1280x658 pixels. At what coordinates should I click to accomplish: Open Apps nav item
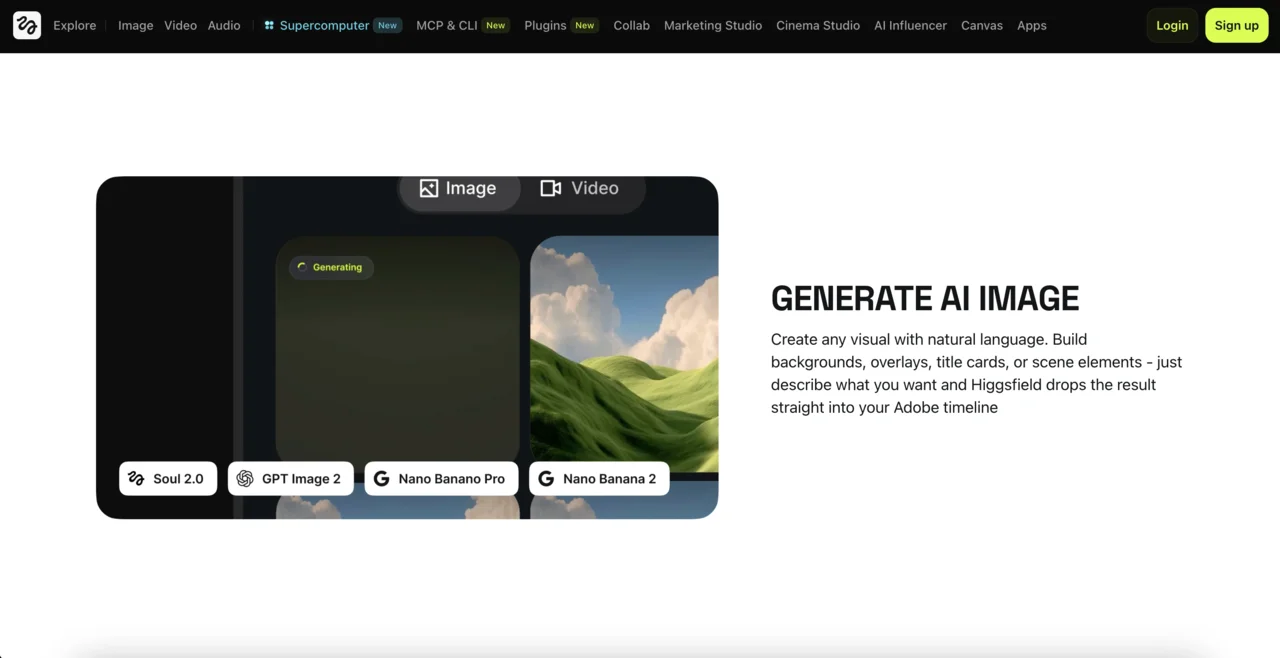(1032, 26)
